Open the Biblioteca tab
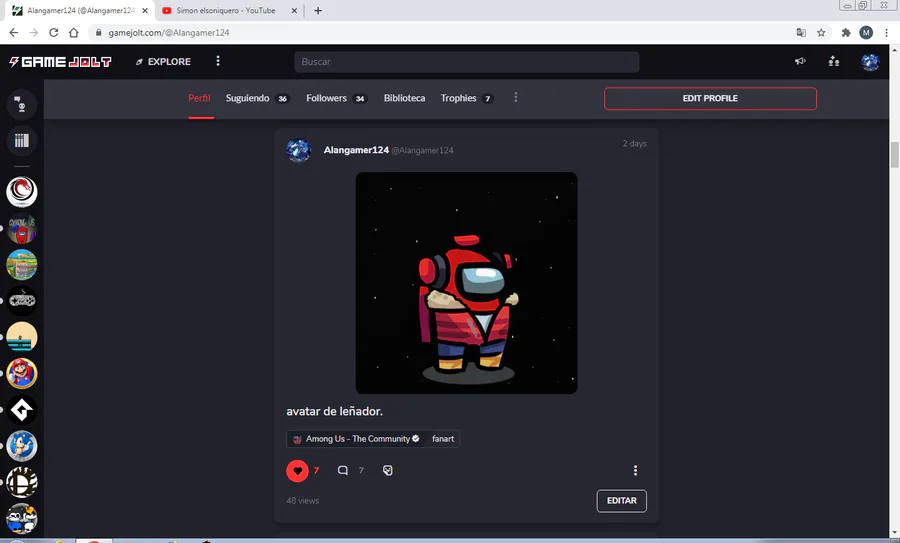The height and width of the screenshot is (543, 900). pos(405,98)
